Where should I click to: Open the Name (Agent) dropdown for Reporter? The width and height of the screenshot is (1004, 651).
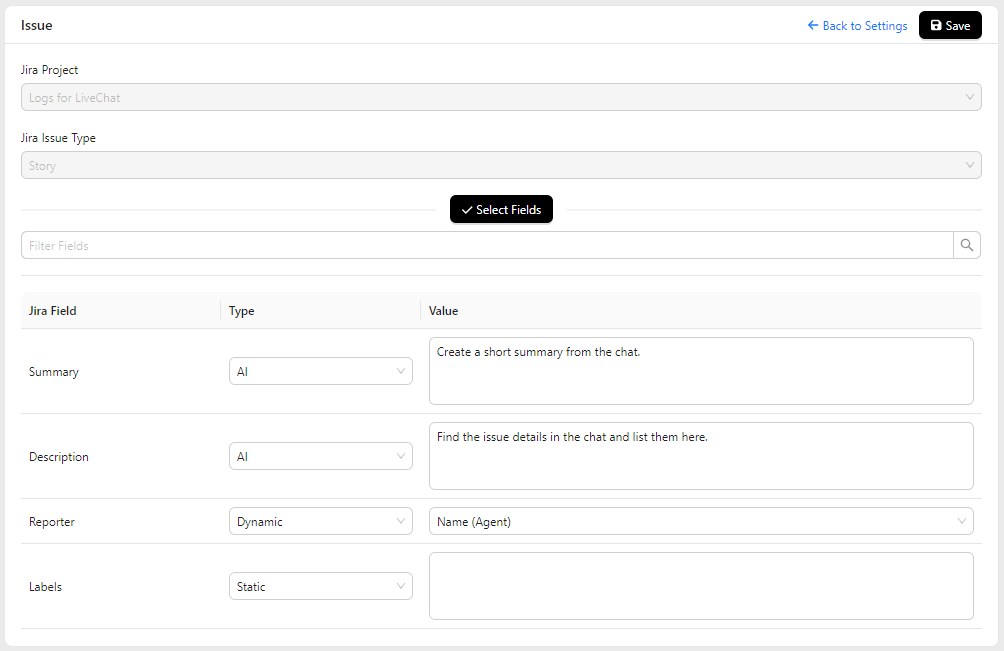click(700, 520)
